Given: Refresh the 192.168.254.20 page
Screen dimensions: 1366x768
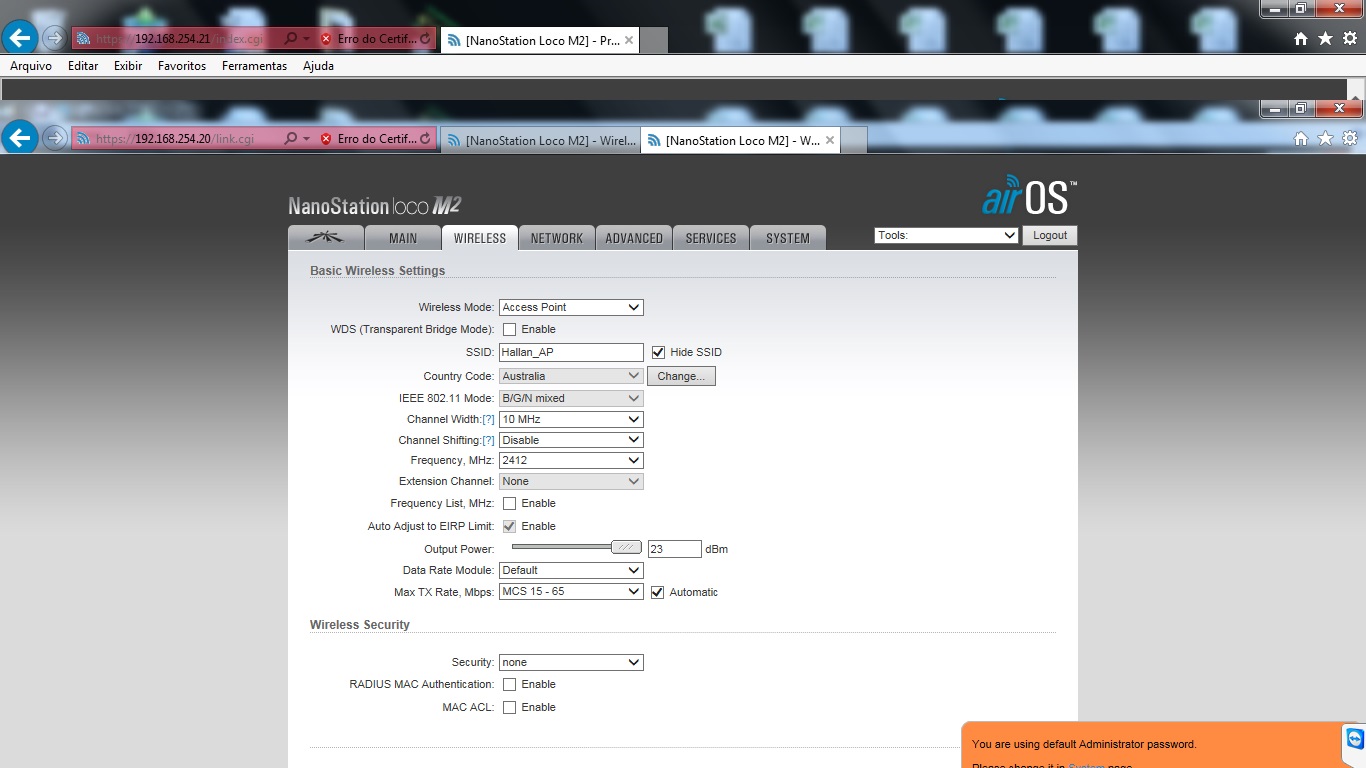Looking at the screenshot, I should 426,139.
